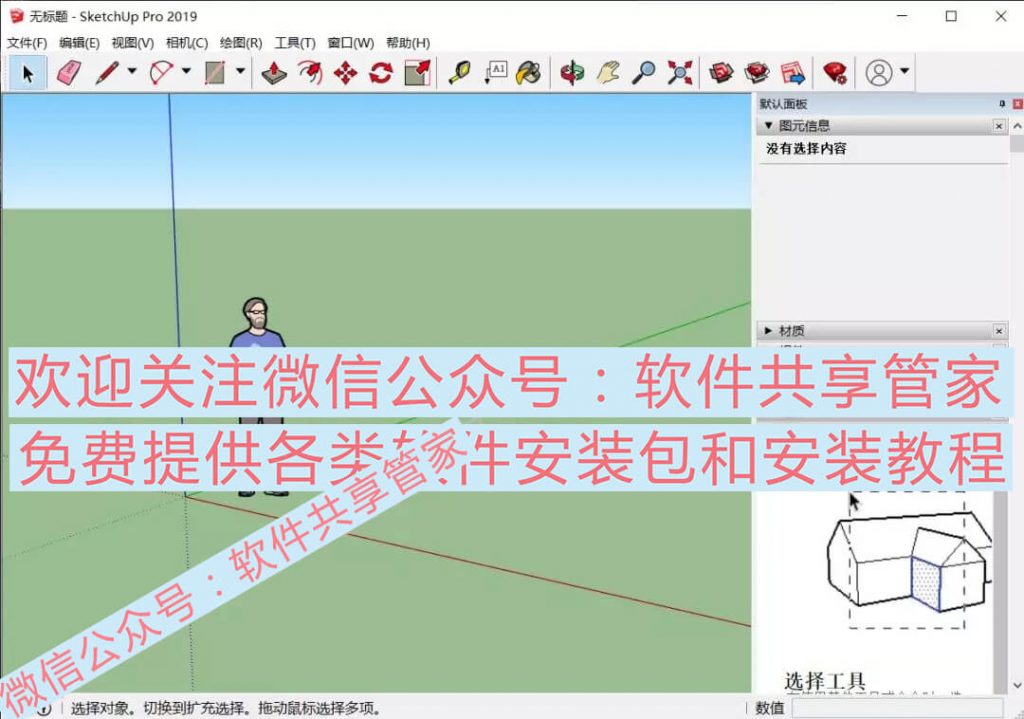The image size is (1024, 719).
Task: Click tray scrollbar up arrow
Action: 1017,125
